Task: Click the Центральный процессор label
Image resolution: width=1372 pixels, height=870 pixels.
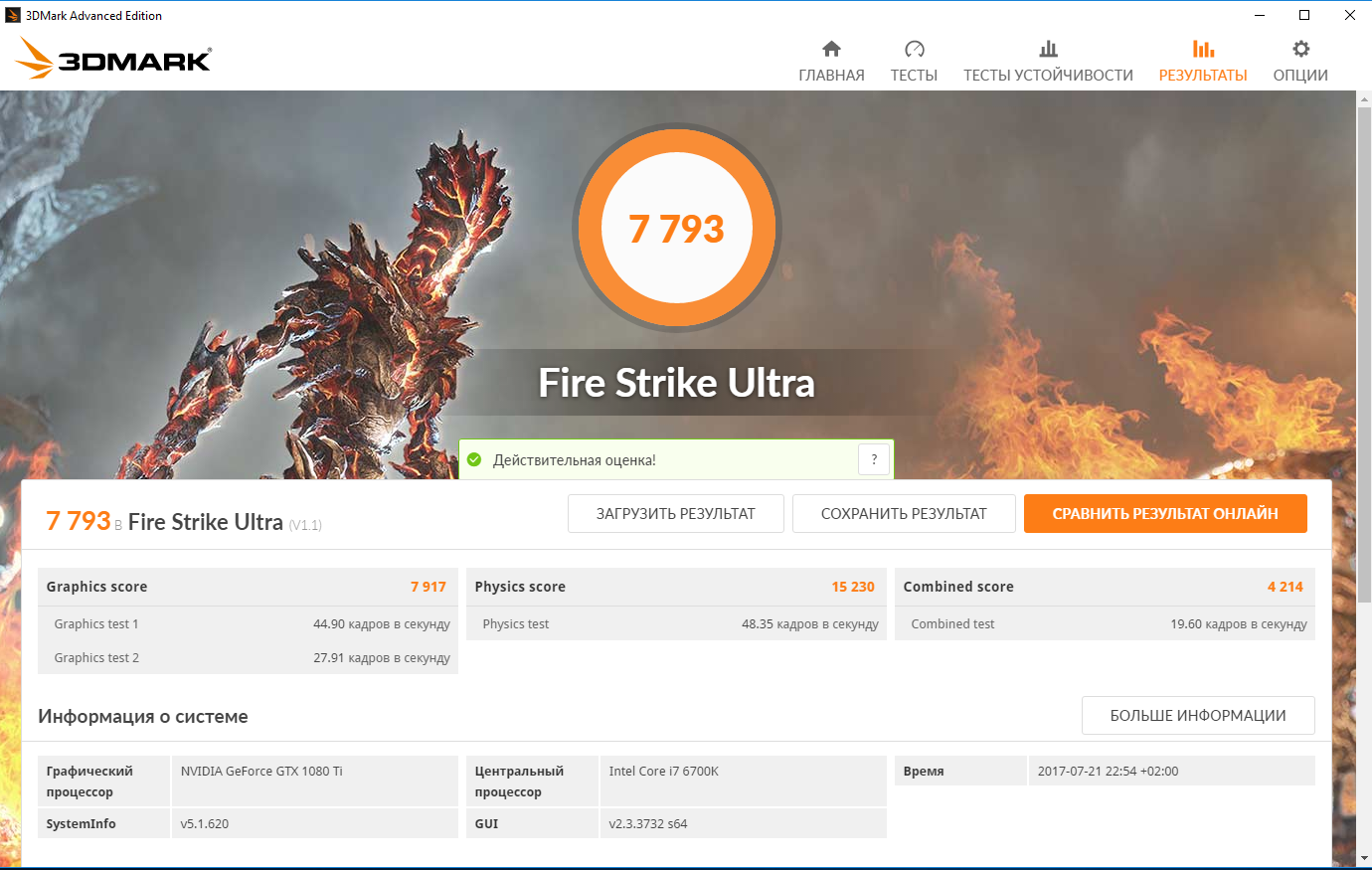Action: (x=519, y=782)
